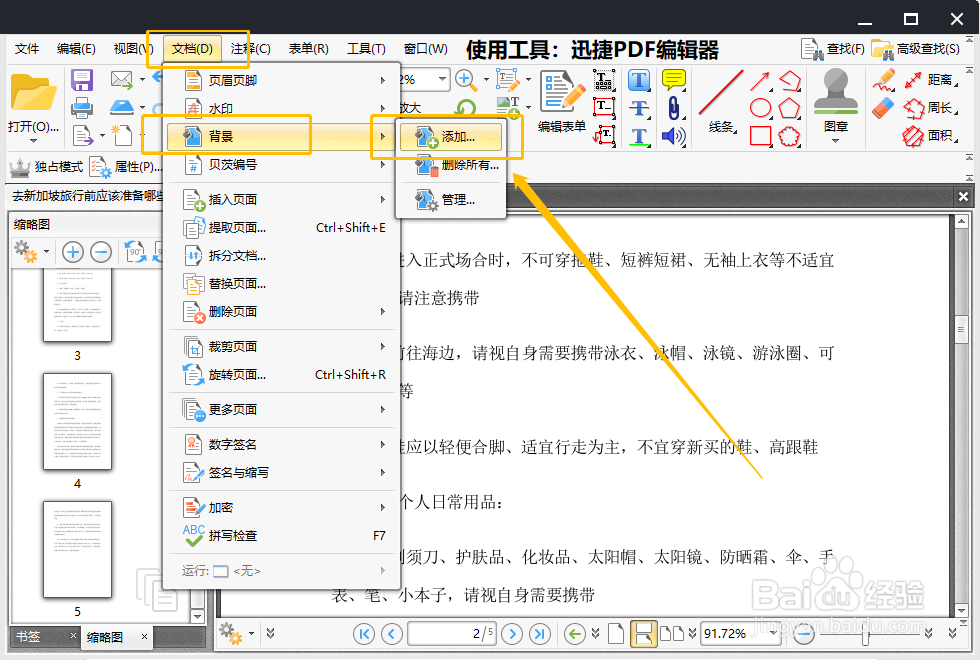Select the eraser tool

[x=885, y=106]
